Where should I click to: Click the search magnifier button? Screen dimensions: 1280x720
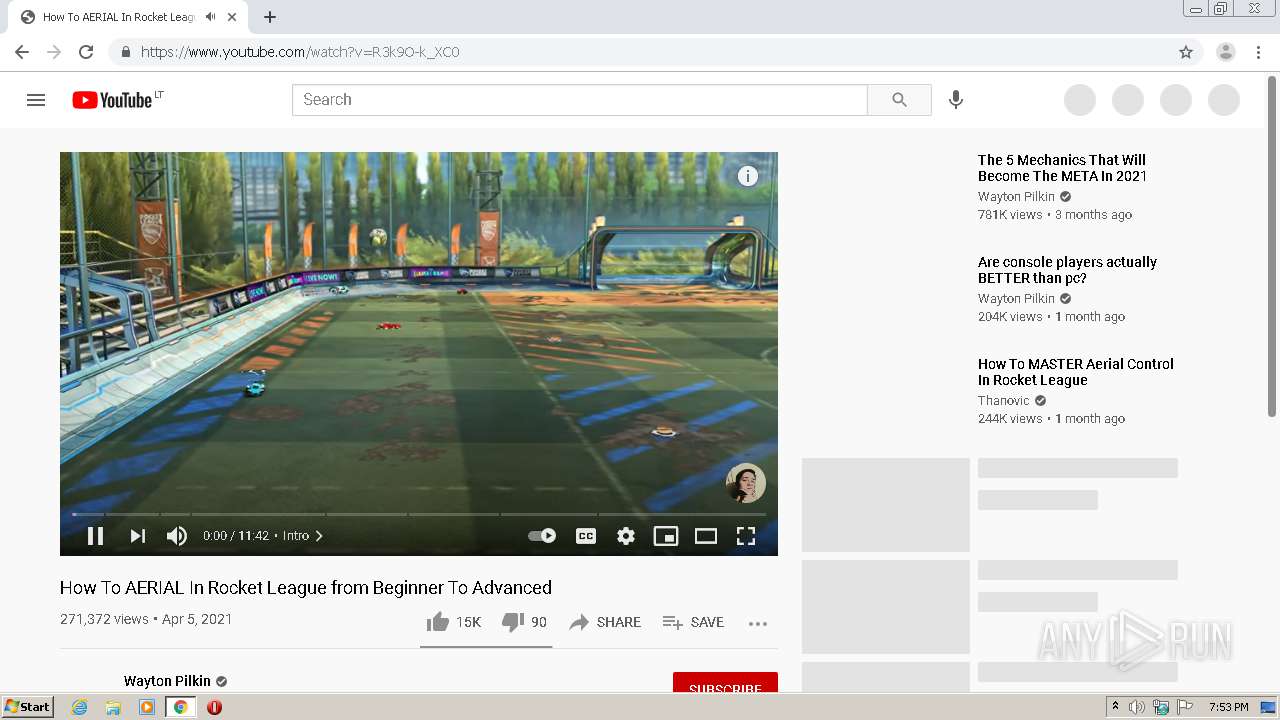coord(899,100)
